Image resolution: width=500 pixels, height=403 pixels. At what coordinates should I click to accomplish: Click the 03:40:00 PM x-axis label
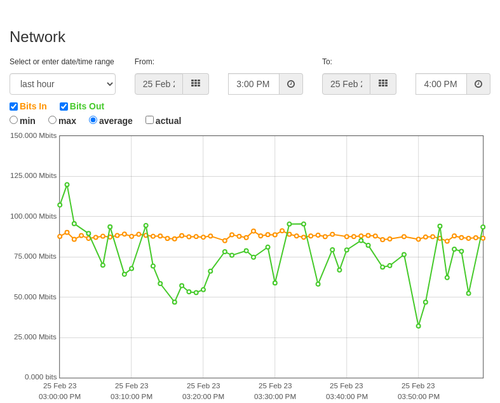coord(347,397)
